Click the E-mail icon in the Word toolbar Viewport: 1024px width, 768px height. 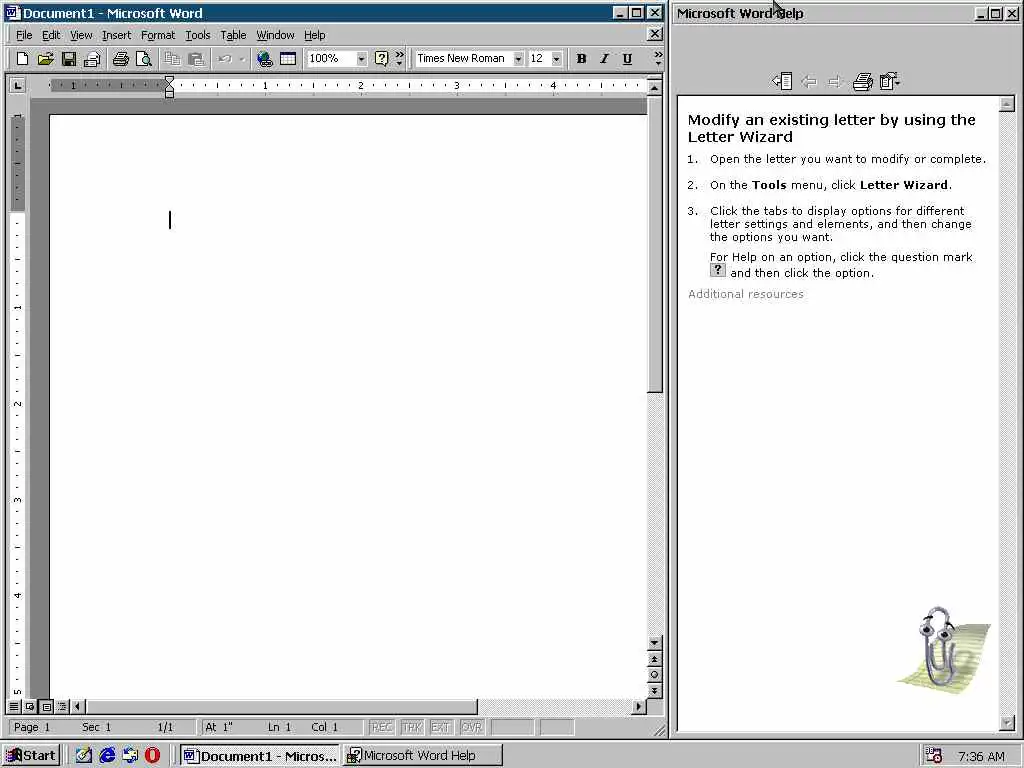92,59
